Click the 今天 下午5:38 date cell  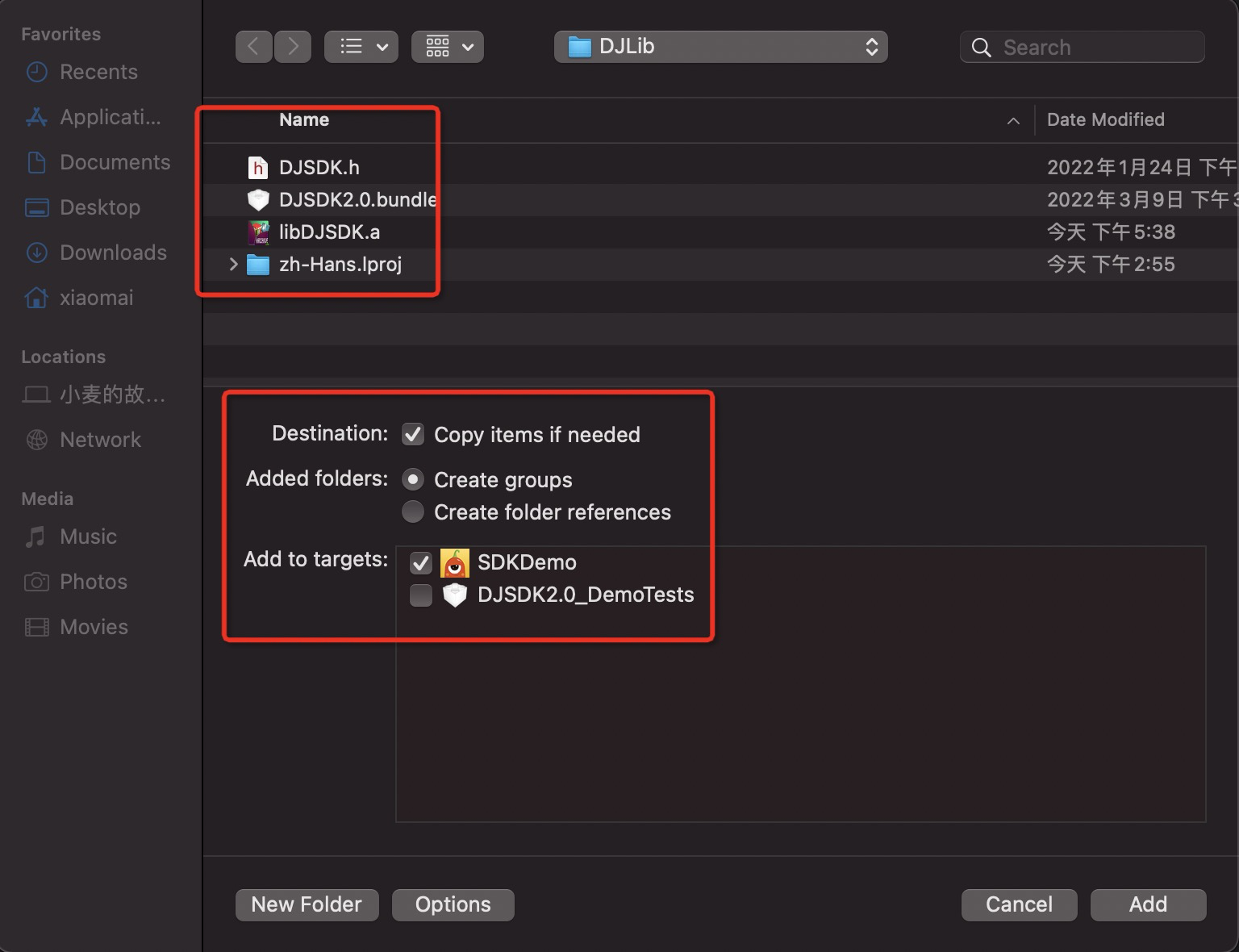point(1111,232)
